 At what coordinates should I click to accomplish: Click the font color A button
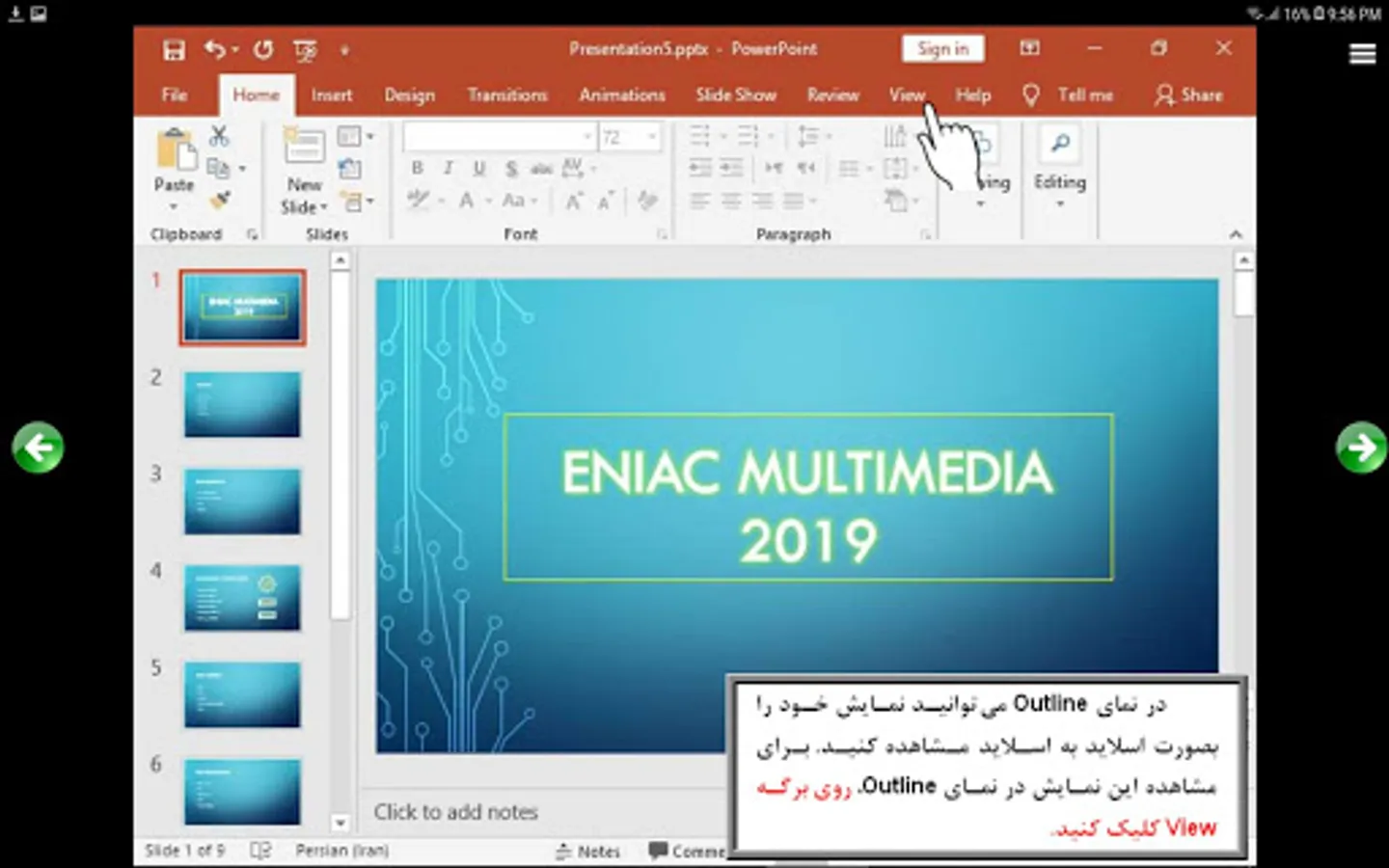coord(466,201)
